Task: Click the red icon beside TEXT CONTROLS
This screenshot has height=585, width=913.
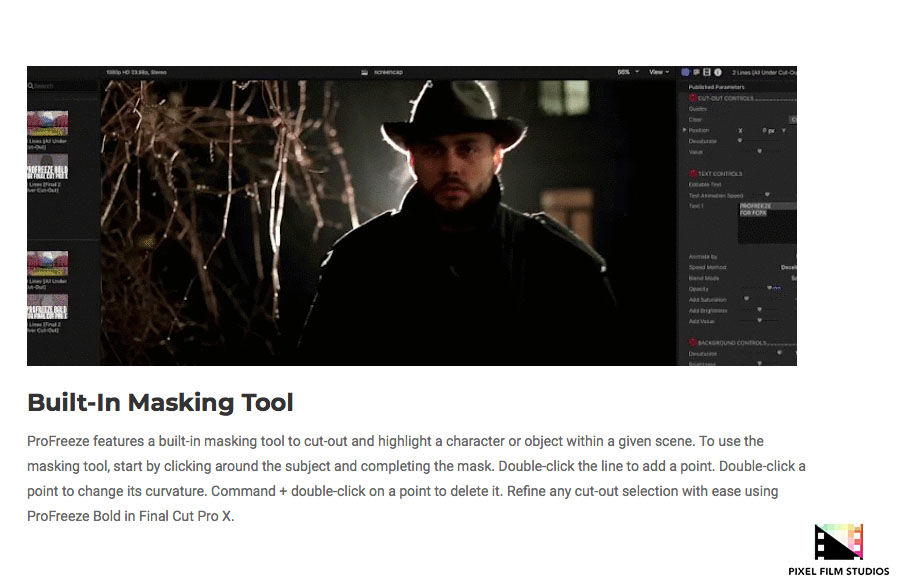Action: [693, 173]
